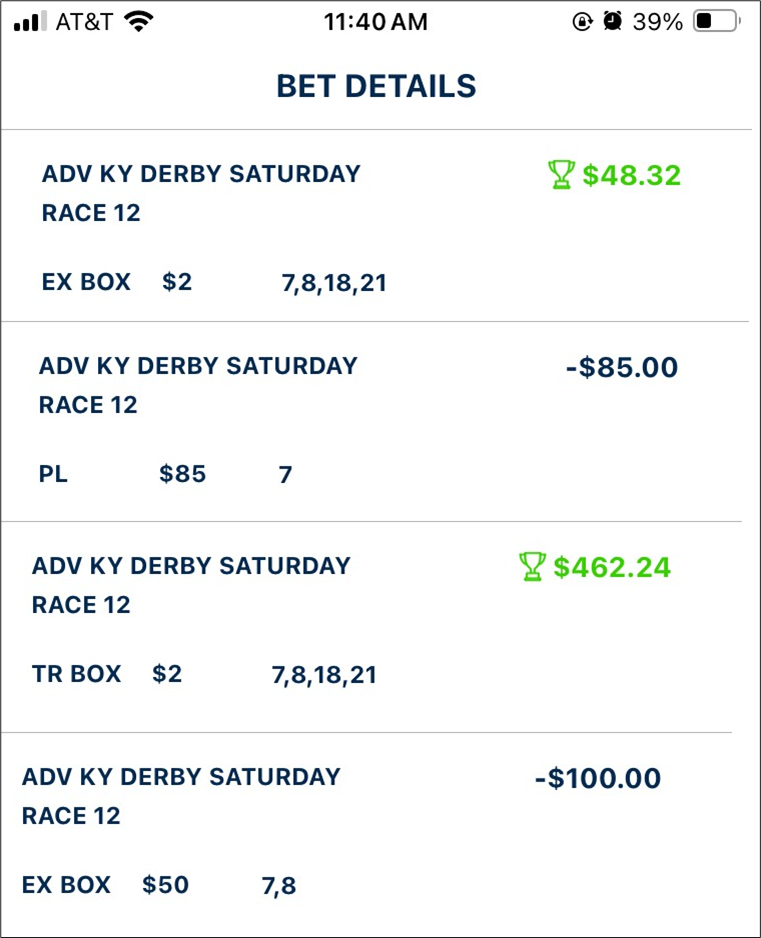Image resolution: width=761 pixels, height=938 pixels.
Task: Open the PL $85 bet entry
Action: click(372, 422)
